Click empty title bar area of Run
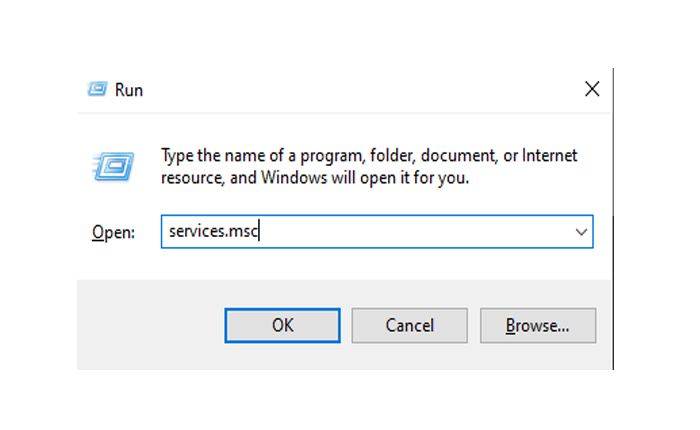 coord(350,90)
